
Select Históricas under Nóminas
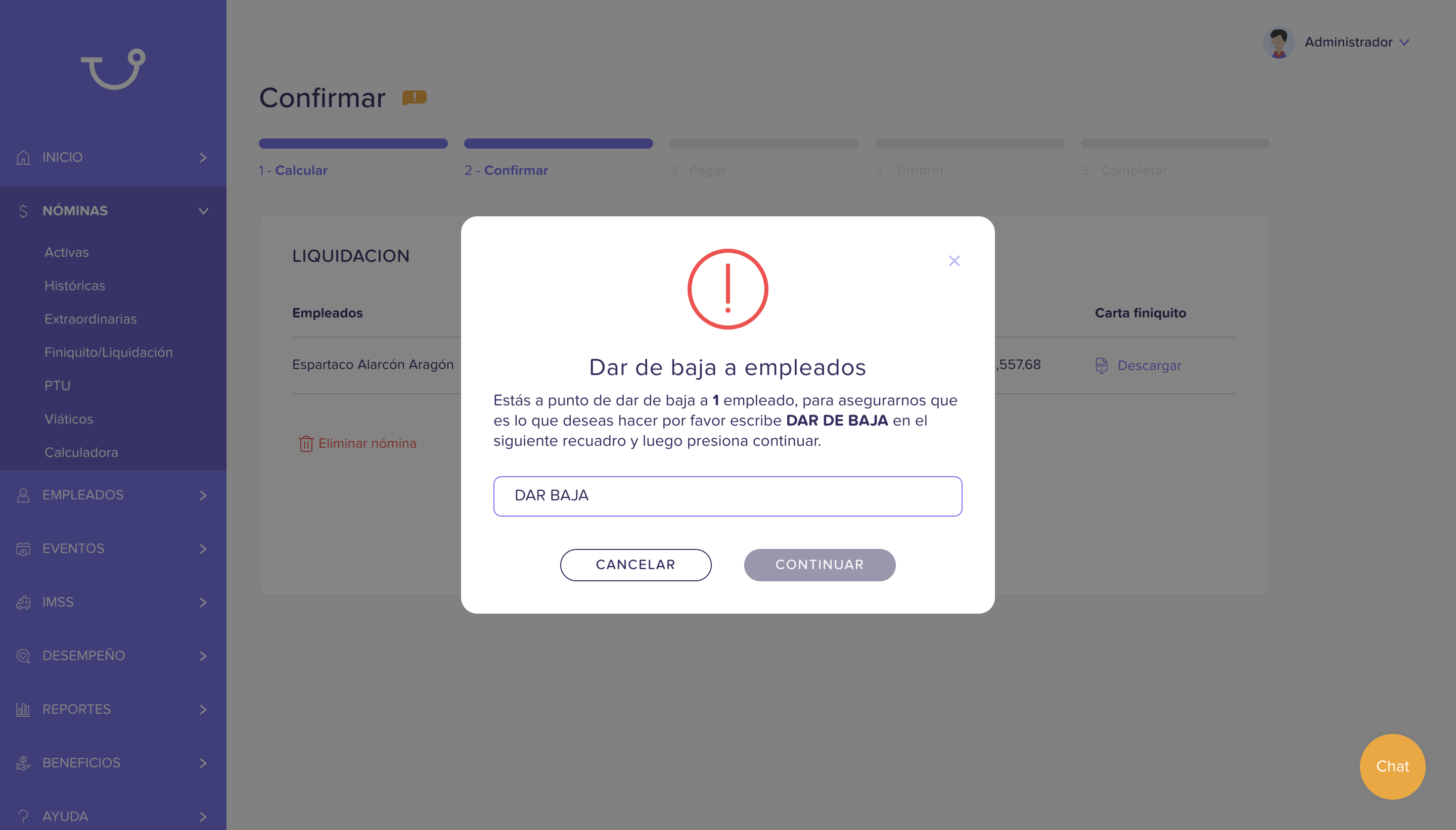75,286
